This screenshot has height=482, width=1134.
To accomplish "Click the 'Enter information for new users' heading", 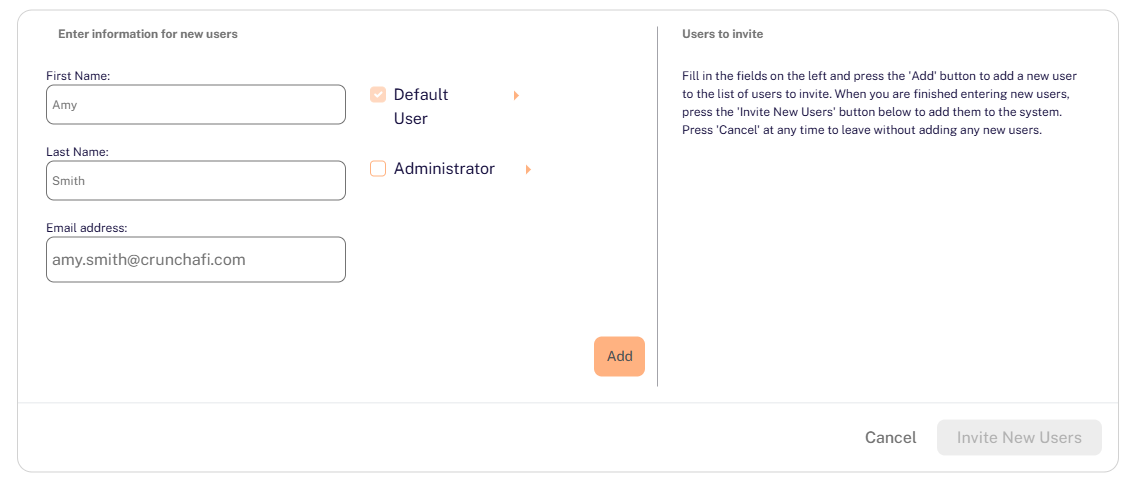I will click(x=148, y=34).
